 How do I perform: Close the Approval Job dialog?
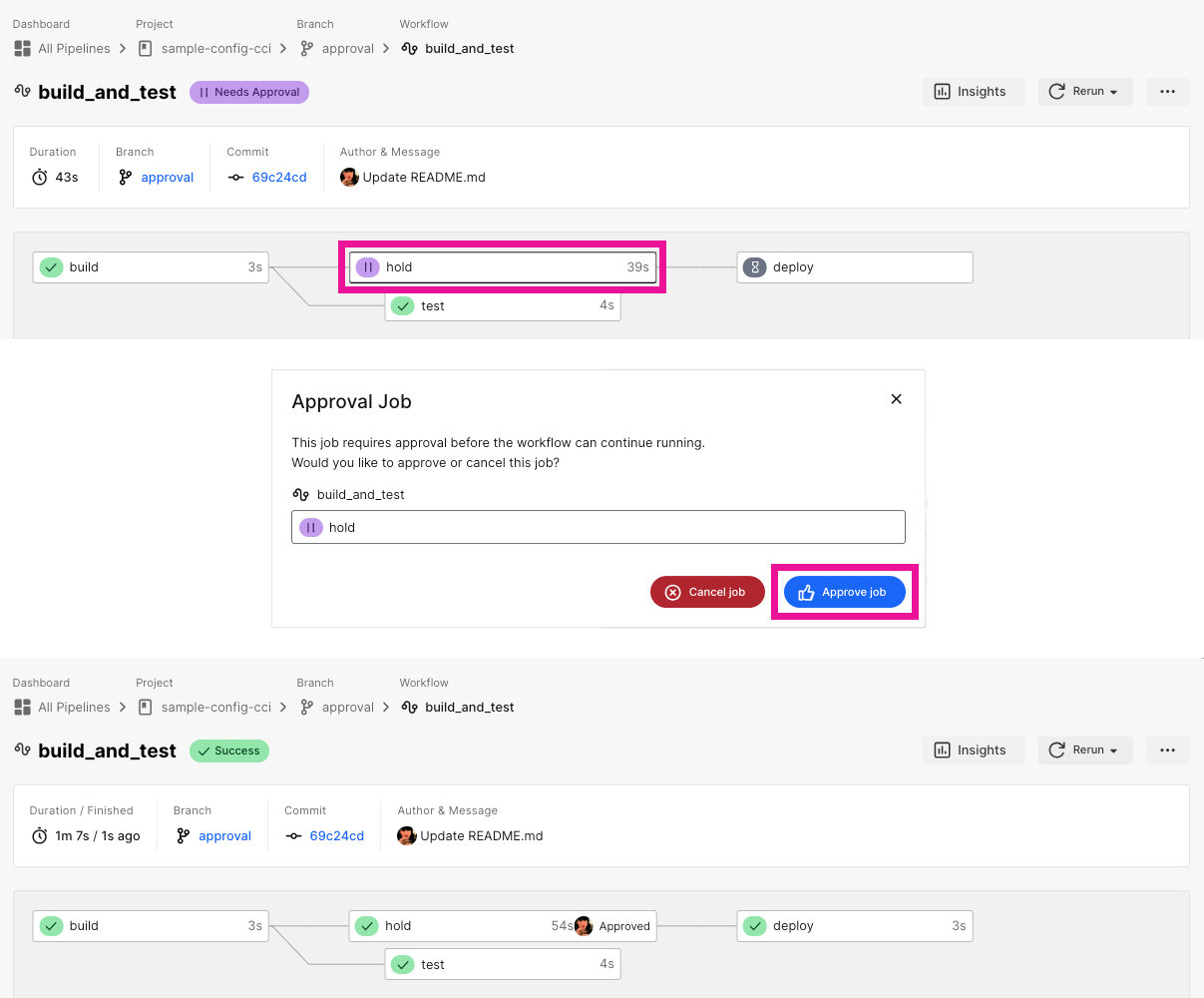[896, 399]
